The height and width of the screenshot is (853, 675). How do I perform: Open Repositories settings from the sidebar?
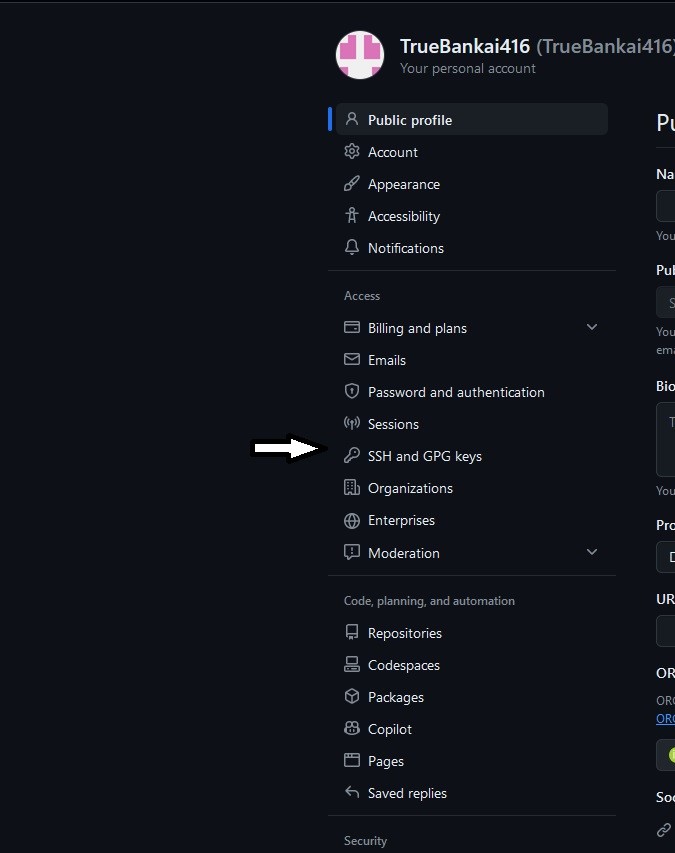tap(405, 632)
